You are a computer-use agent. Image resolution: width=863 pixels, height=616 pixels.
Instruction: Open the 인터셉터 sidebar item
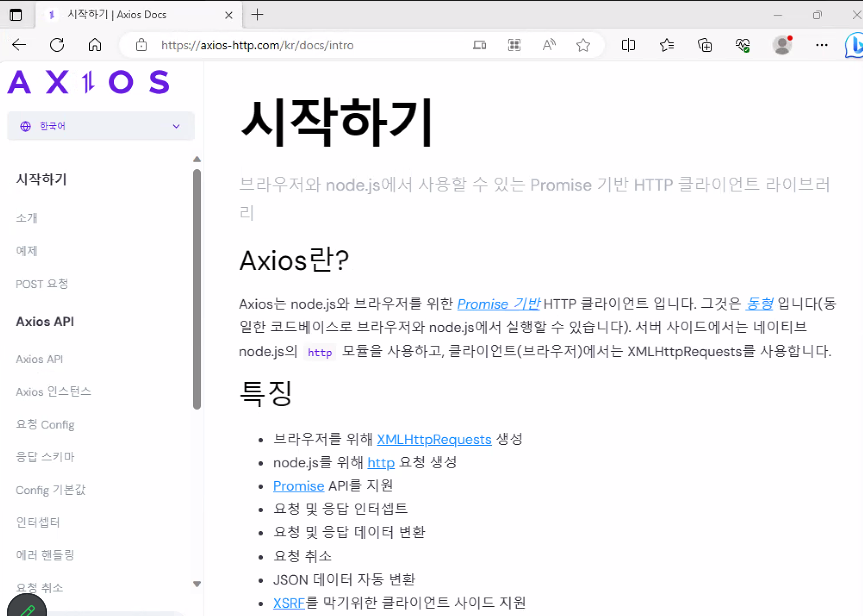pyautogui.click(x=38, y=522)
